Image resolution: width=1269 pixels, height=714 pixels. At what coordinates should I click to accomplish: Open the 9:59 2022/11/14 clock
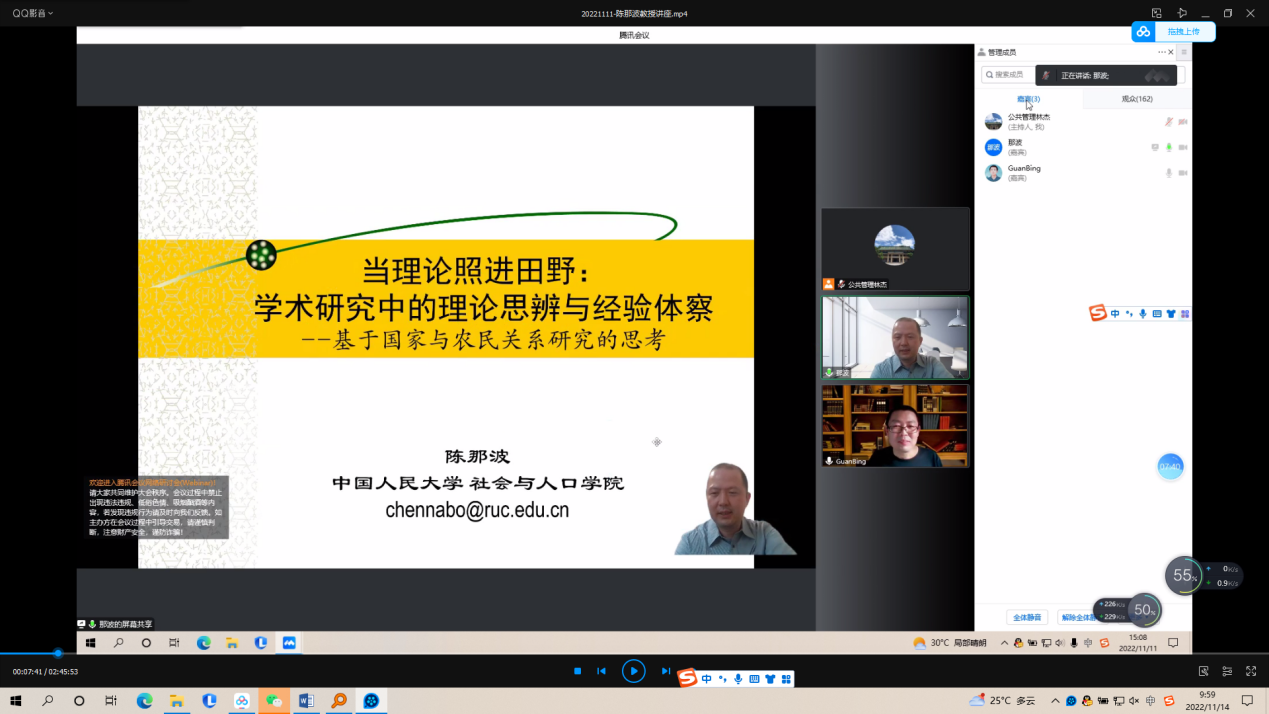(1207, 701)
